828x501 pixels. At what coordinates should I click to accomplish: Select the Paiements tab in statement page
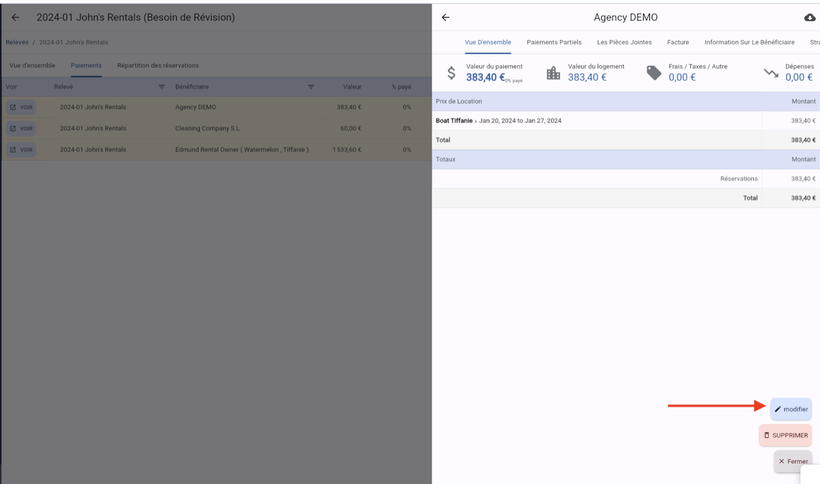(86, 65)
